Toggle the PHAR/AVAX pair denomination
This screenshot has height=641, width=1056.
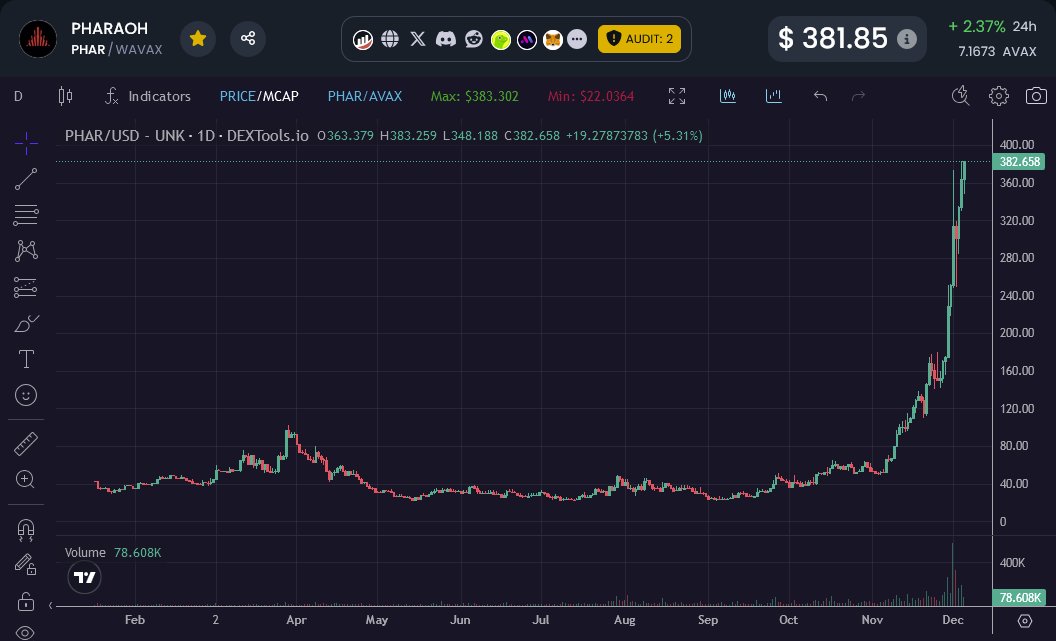coord(364,96)
